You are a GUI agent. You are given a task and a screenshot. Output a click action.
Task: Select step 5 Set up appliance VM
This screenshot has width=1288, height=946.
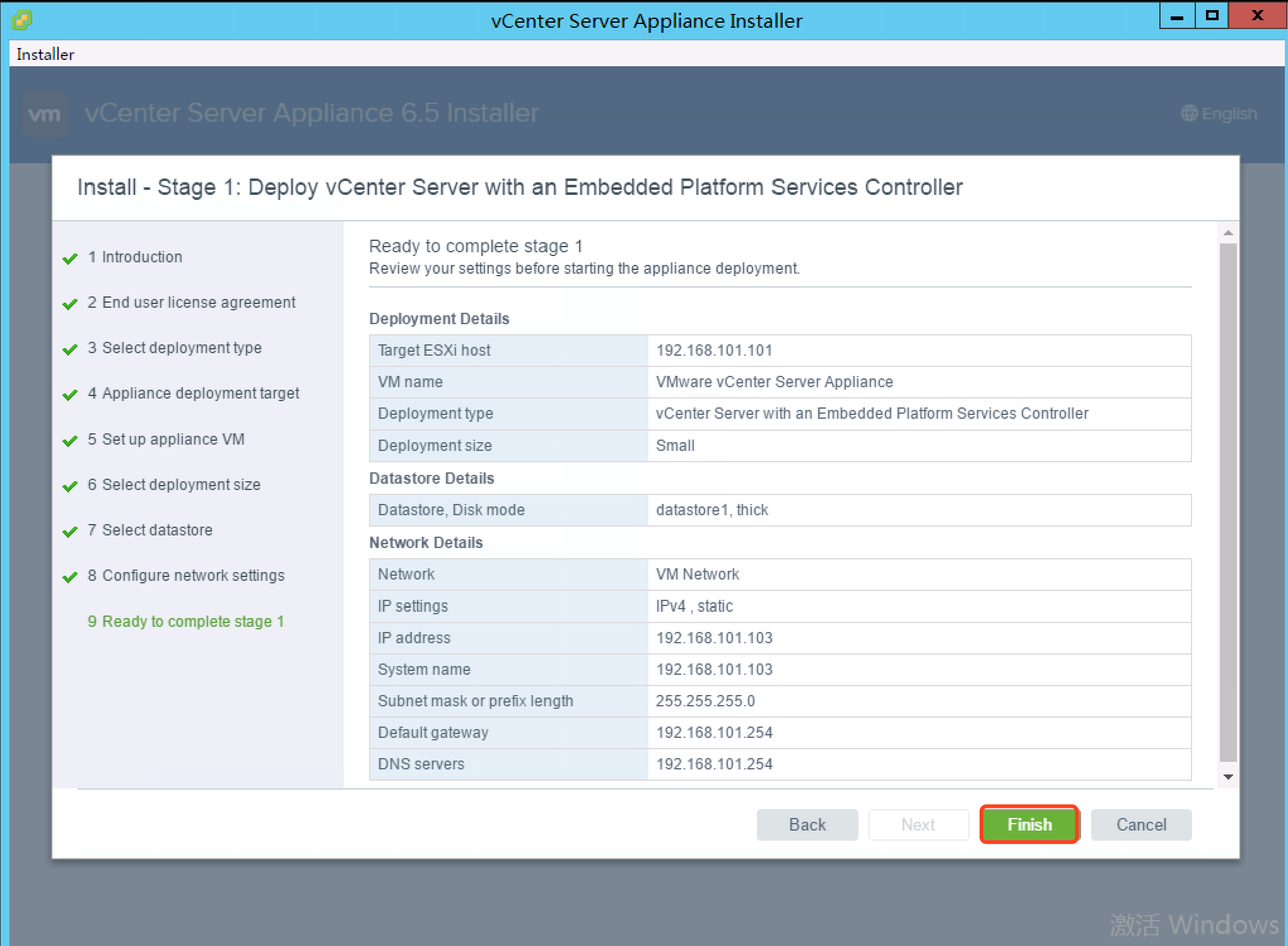click(166, 439)
